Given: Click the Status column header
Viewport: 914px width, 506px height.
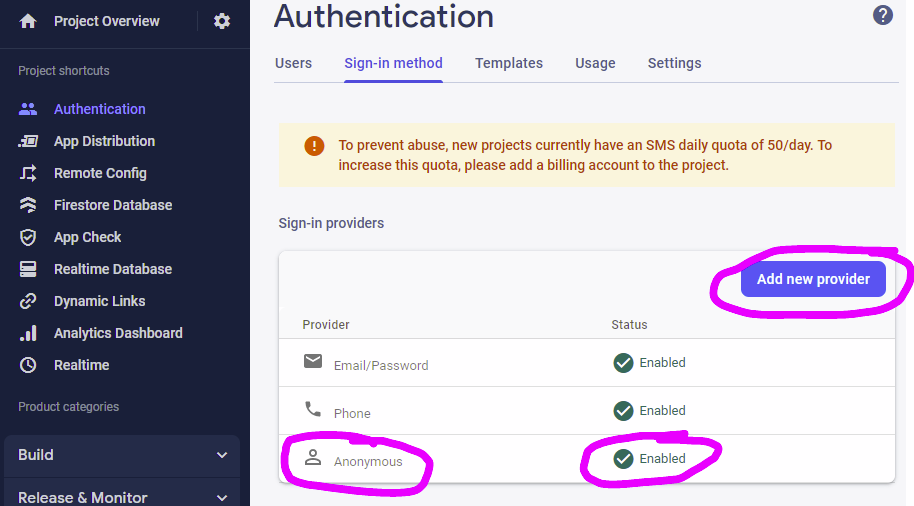Looking at the screenshot, I should 629,325.
